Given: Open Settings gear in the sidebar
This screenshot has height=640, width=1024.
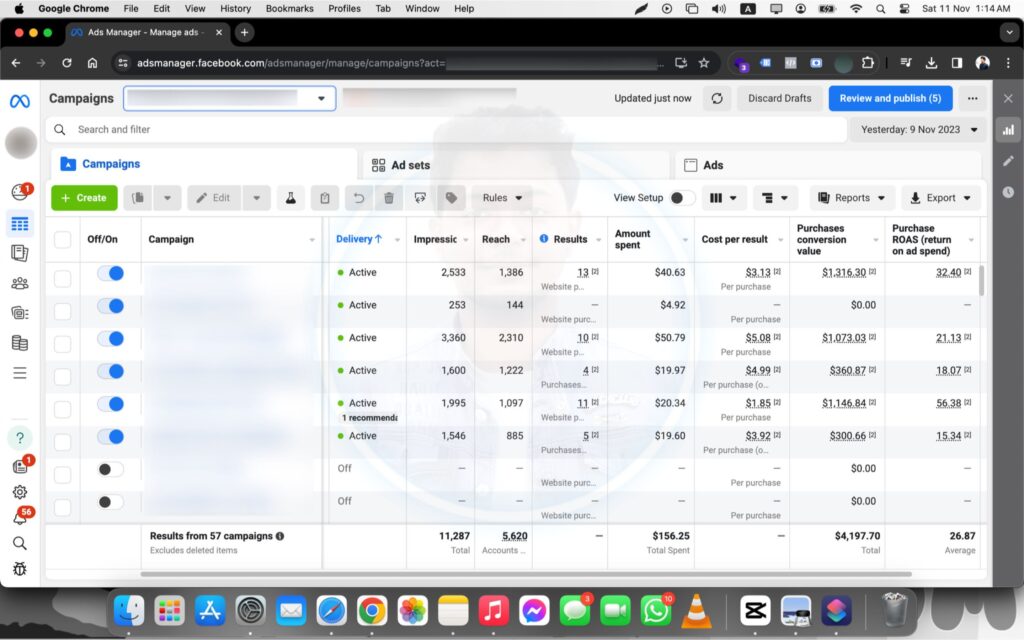Looking at the screenshot, I should (x=20, y=492).
